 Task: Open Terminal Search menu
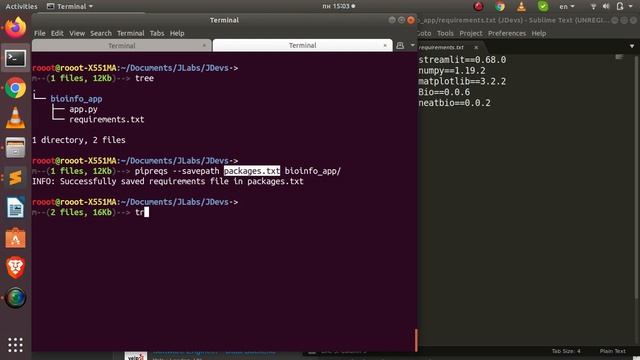point(101,33)
